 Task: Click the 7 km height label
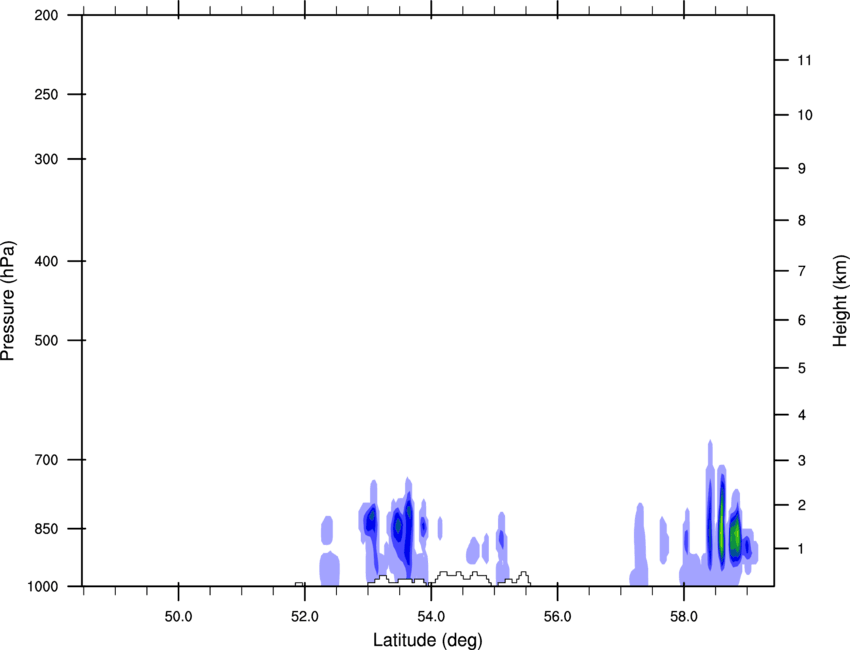[x=802, y=271]
